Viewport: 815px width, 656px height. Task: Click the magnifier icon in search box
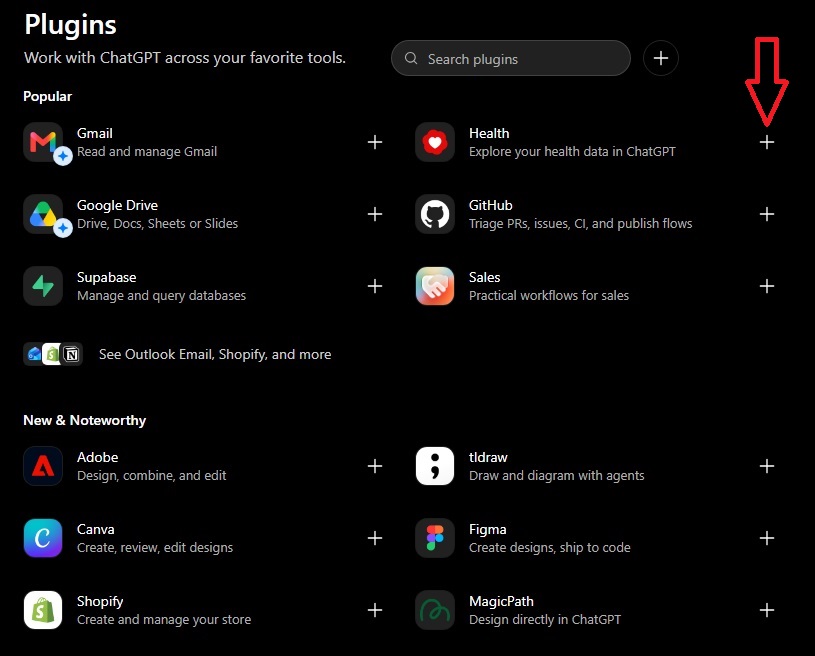point(411,58)
